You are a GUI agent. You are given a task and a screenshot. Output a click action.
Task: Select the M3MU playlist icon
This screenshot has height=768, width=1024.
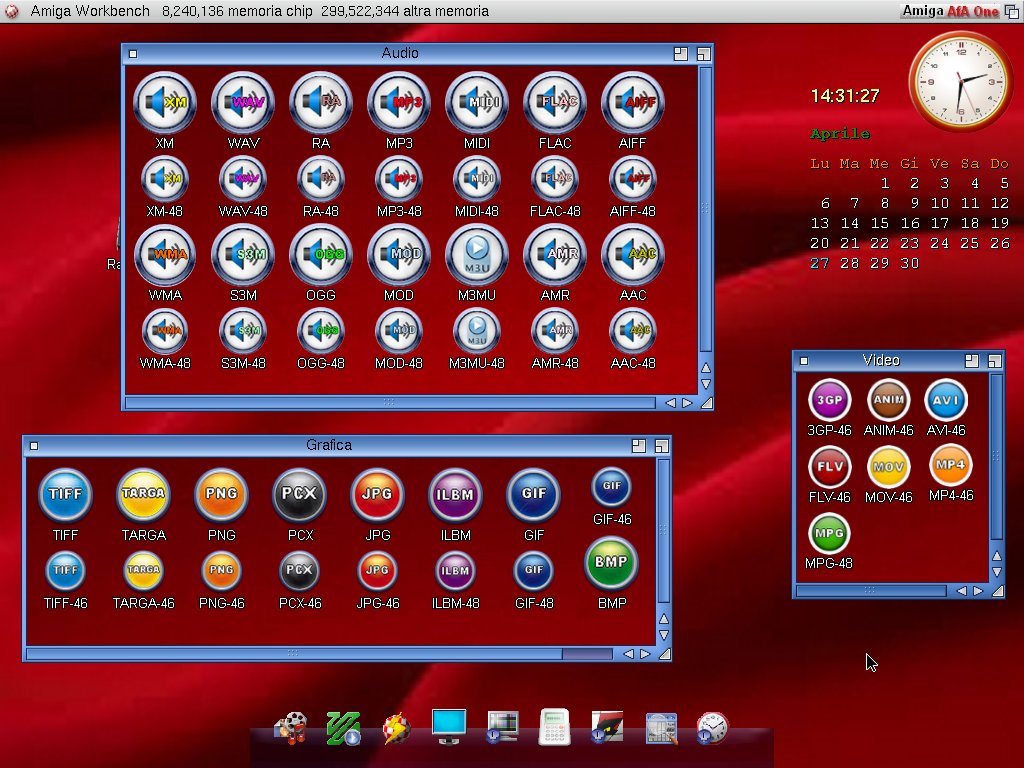[x=476, y=255]
